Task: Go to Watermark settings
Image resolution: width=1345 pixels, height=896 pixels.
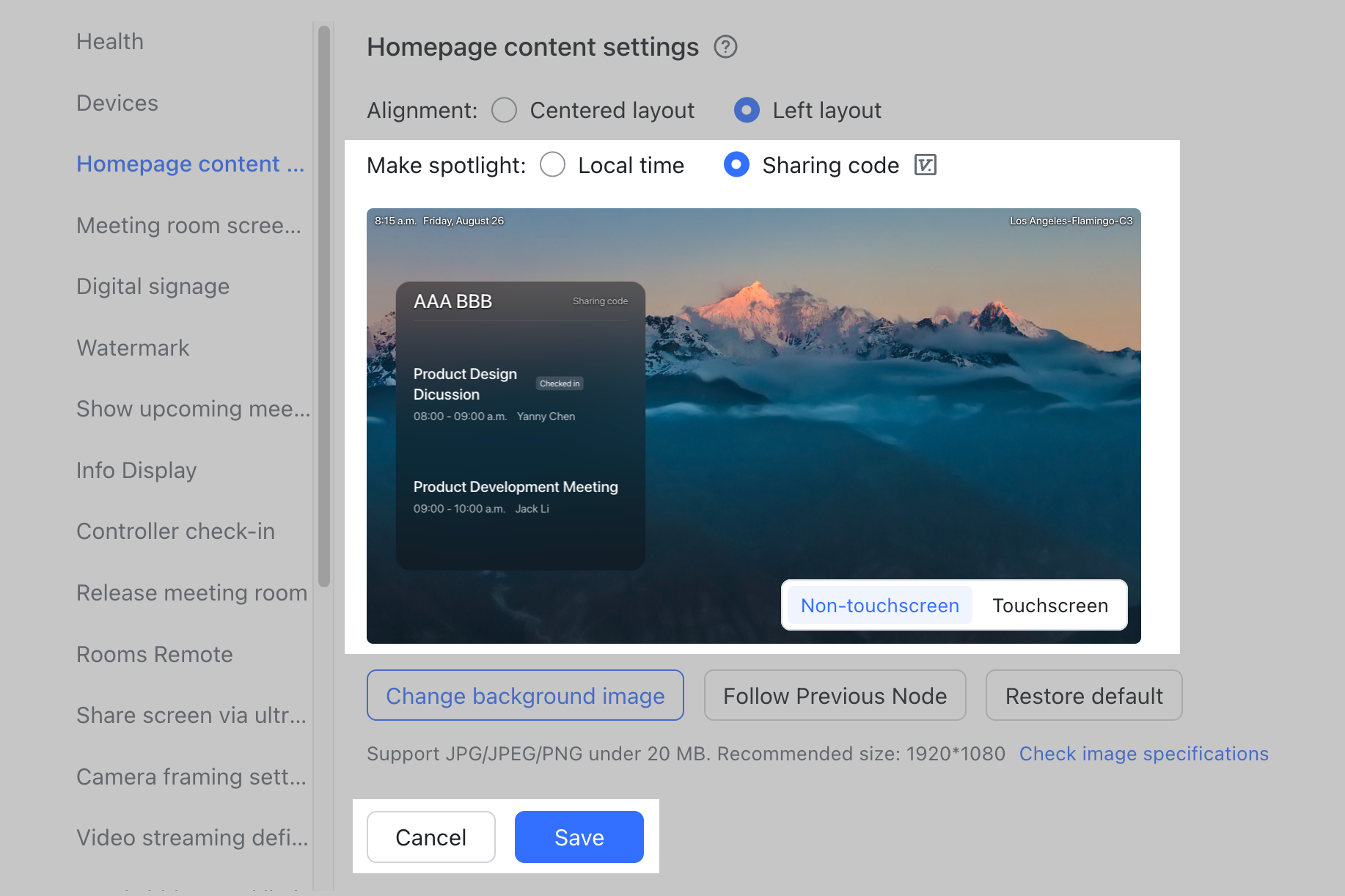Action: (133, 348)
